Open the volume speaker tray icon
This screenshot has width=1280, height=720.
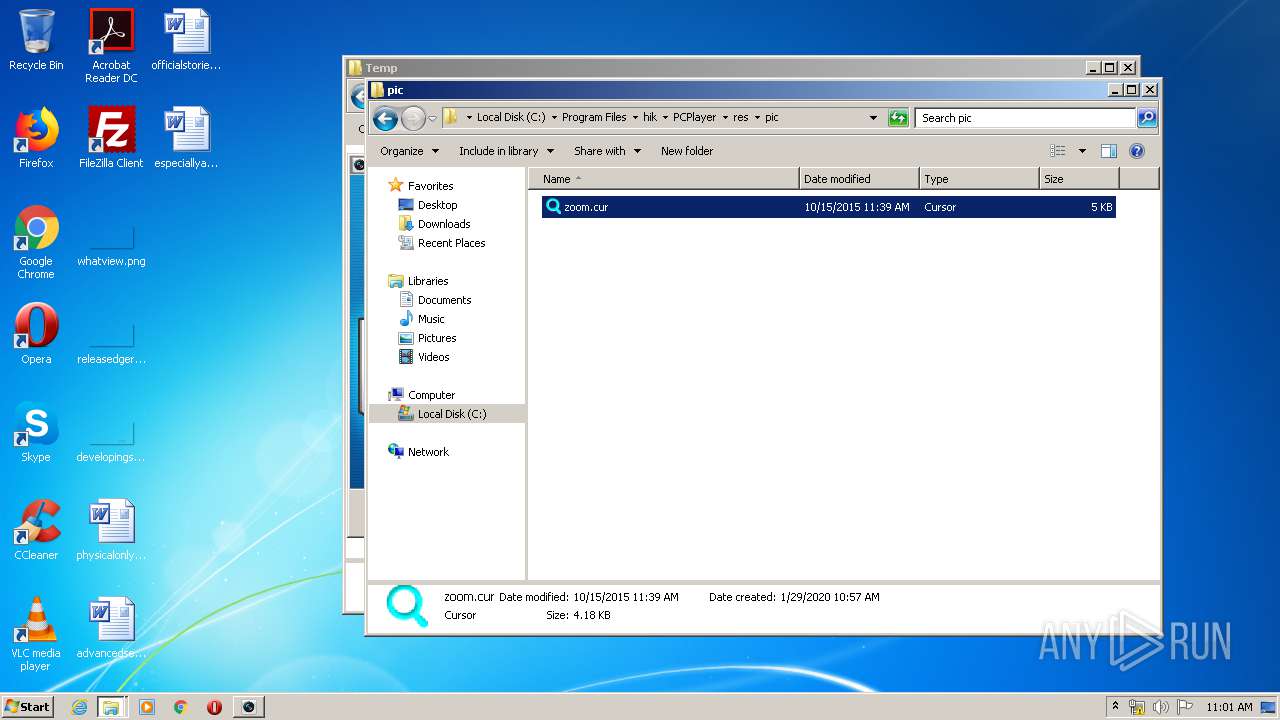[1161, 707]
